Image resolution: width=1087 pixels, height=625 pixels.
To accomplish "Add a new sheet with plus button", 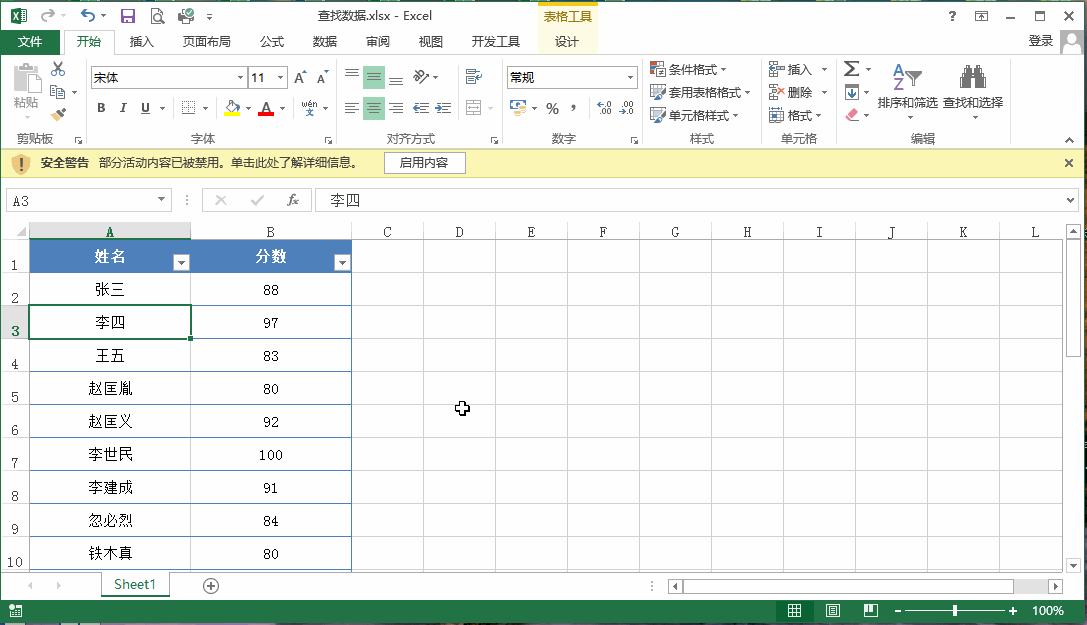I will point(210,586).
